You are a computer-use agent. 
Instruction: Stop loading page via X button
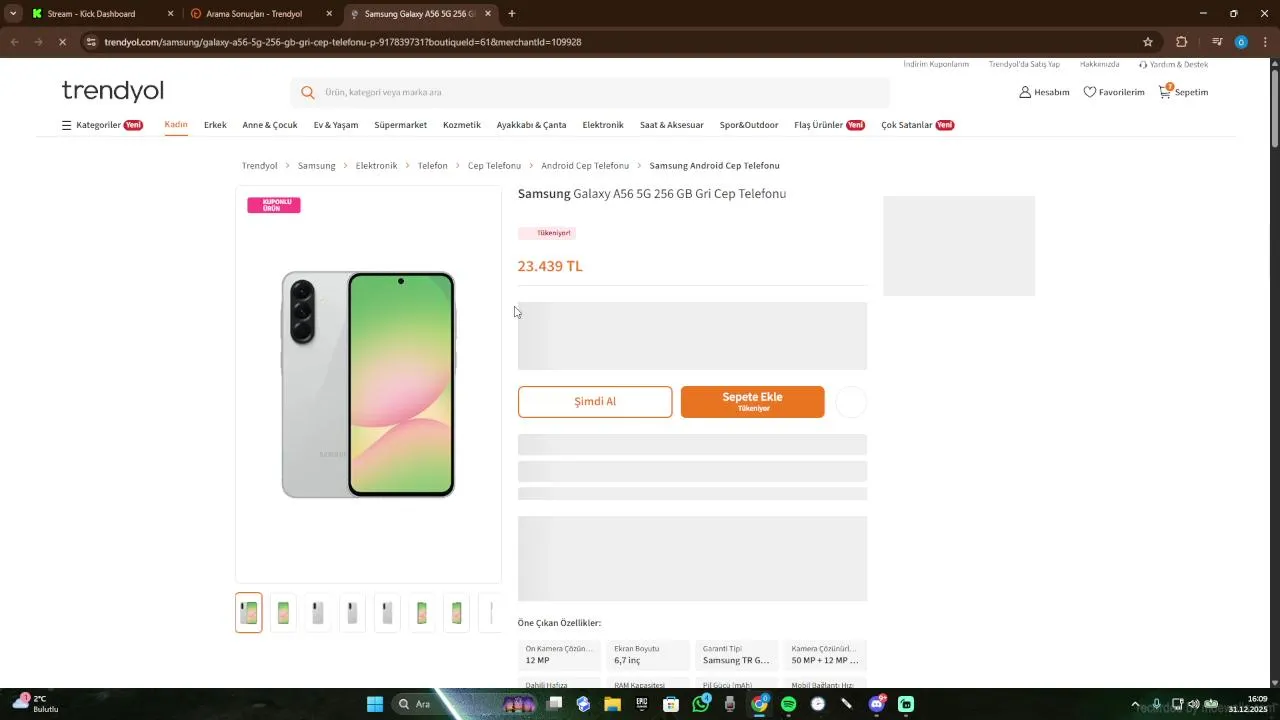click(x=62, y=42)
